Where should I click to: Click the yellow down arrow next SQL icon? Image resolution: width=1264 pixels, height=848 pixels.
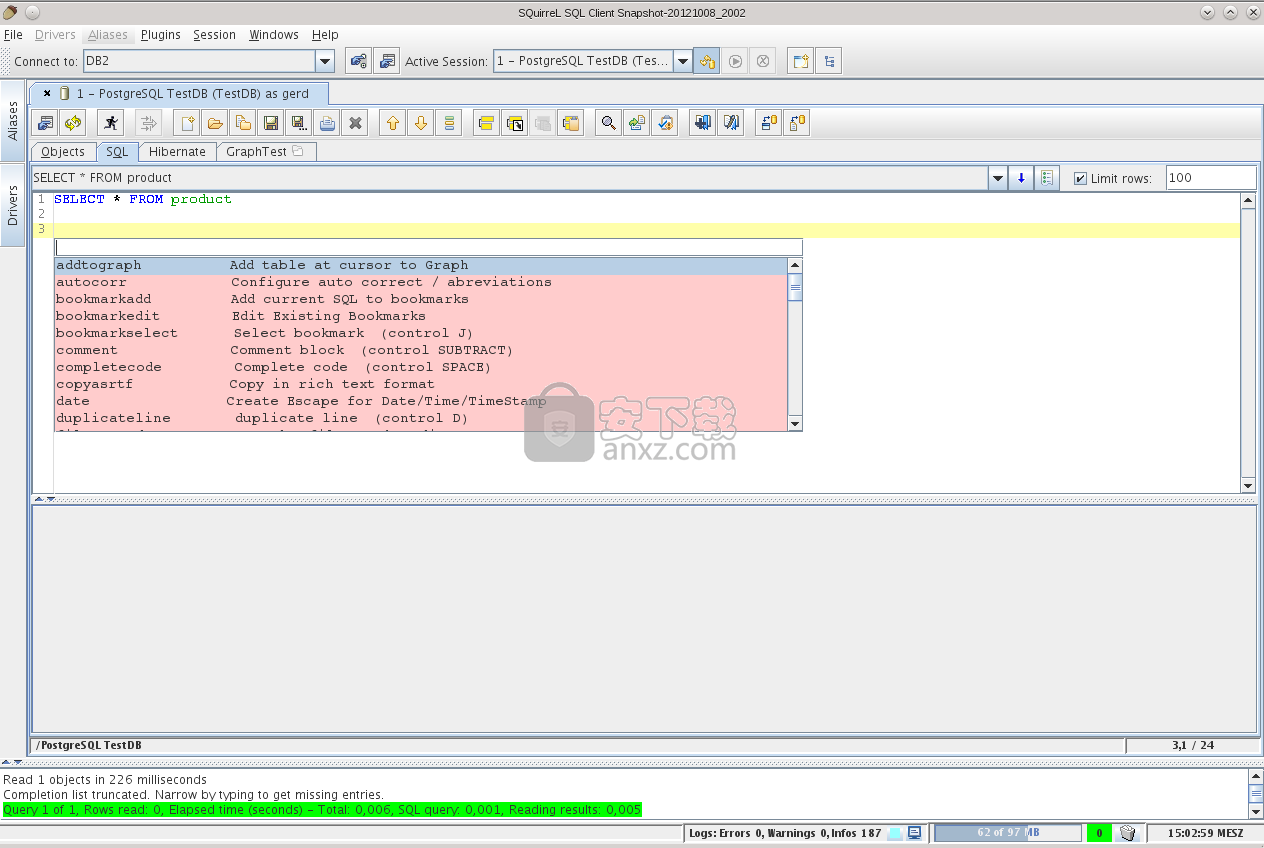pos(421,123)
